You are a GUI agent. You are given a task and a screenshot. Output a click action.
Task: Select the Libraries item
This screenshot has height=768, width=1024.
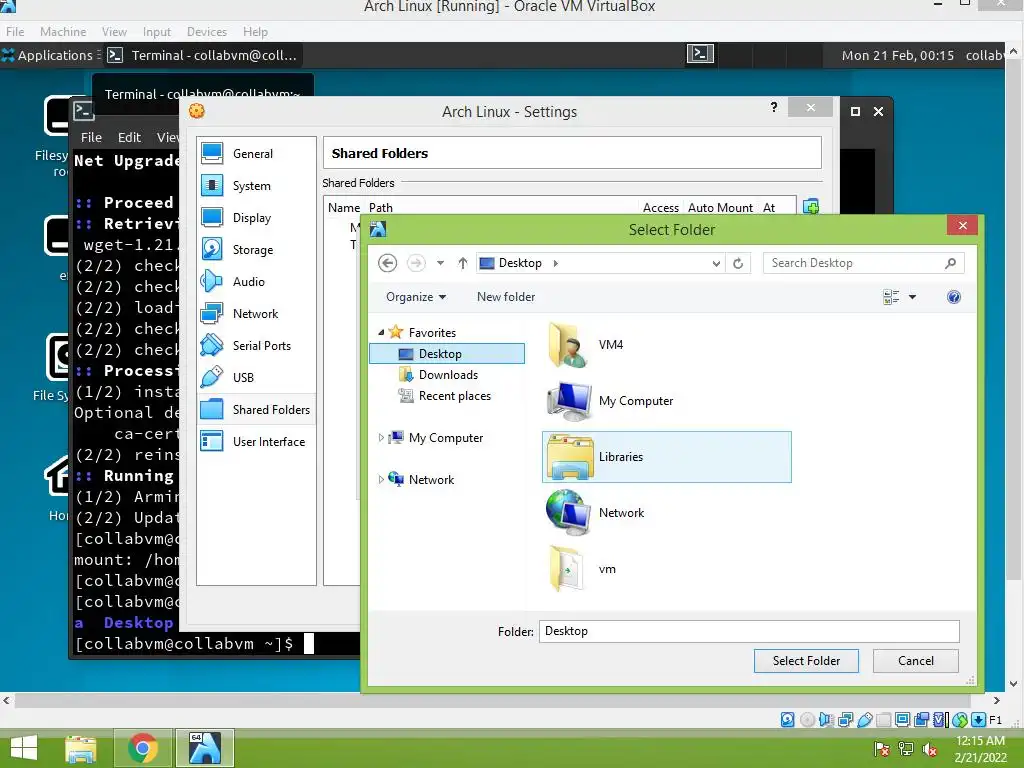click(667, 457)
